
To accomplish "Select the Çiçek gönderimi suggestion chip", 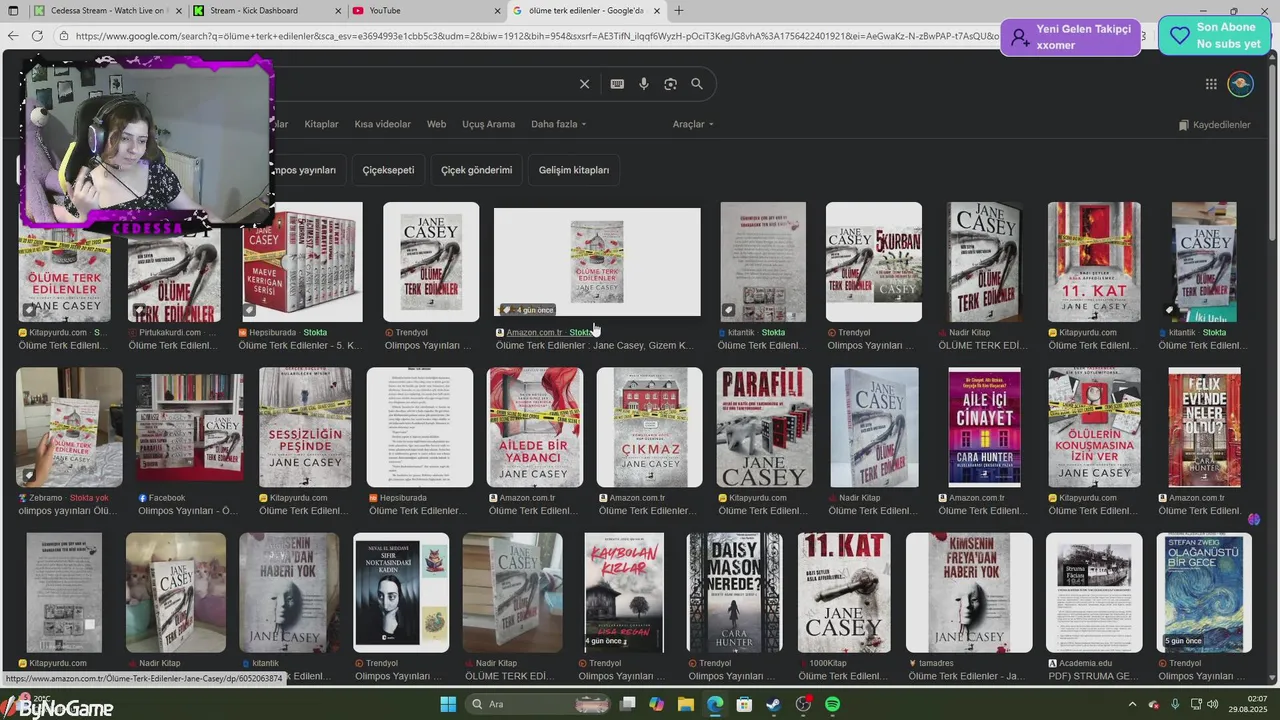I will (x=476, y=170).
